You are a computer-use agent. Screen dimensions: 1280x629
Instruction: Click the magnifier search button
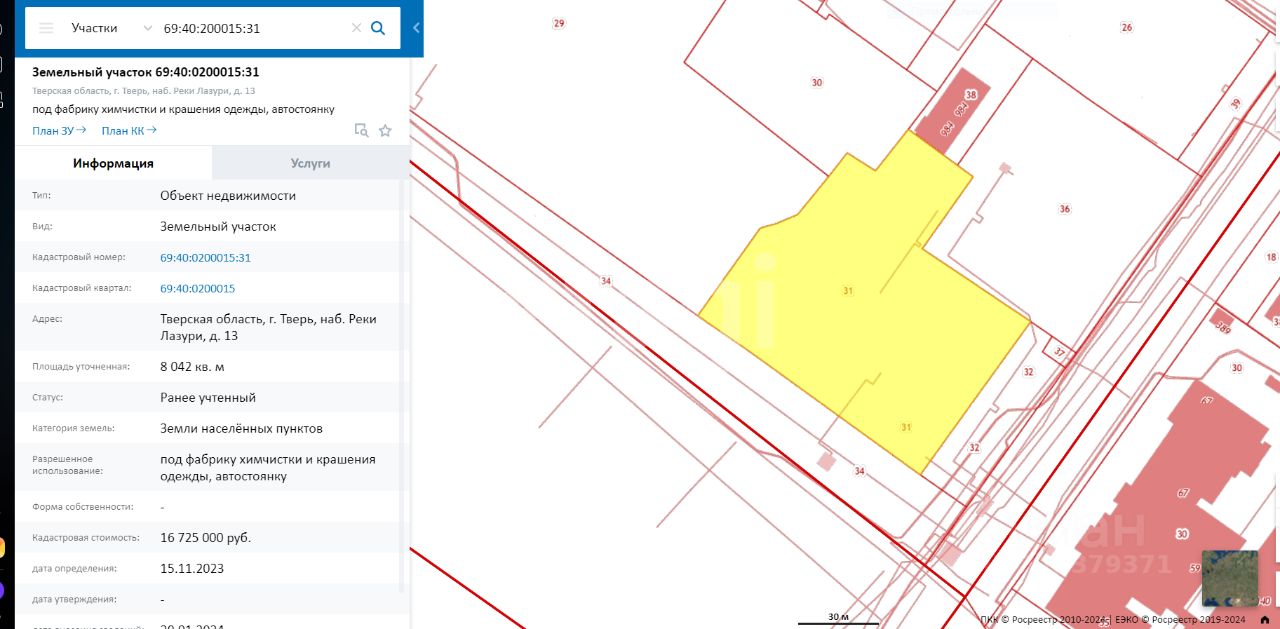(378, 28)
